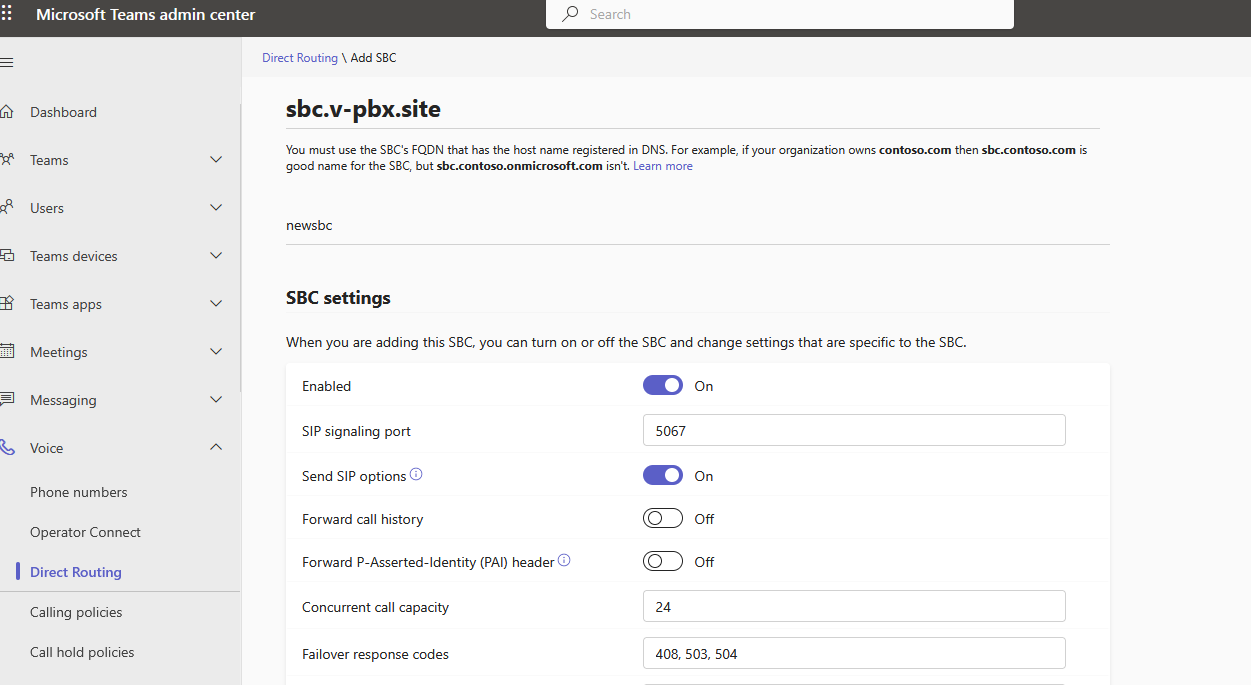Image resolution: width=1251 pixels, height=685 pixels.
Task: Click the sbc.v-pbx.site FQDN field
Action: tap(692, 109)
